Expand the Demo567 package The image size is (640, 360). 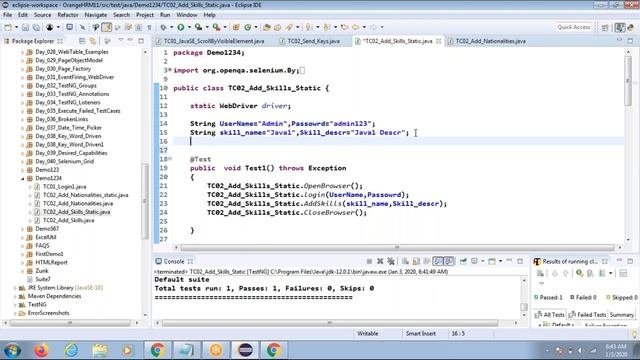[x=22, y=229]
